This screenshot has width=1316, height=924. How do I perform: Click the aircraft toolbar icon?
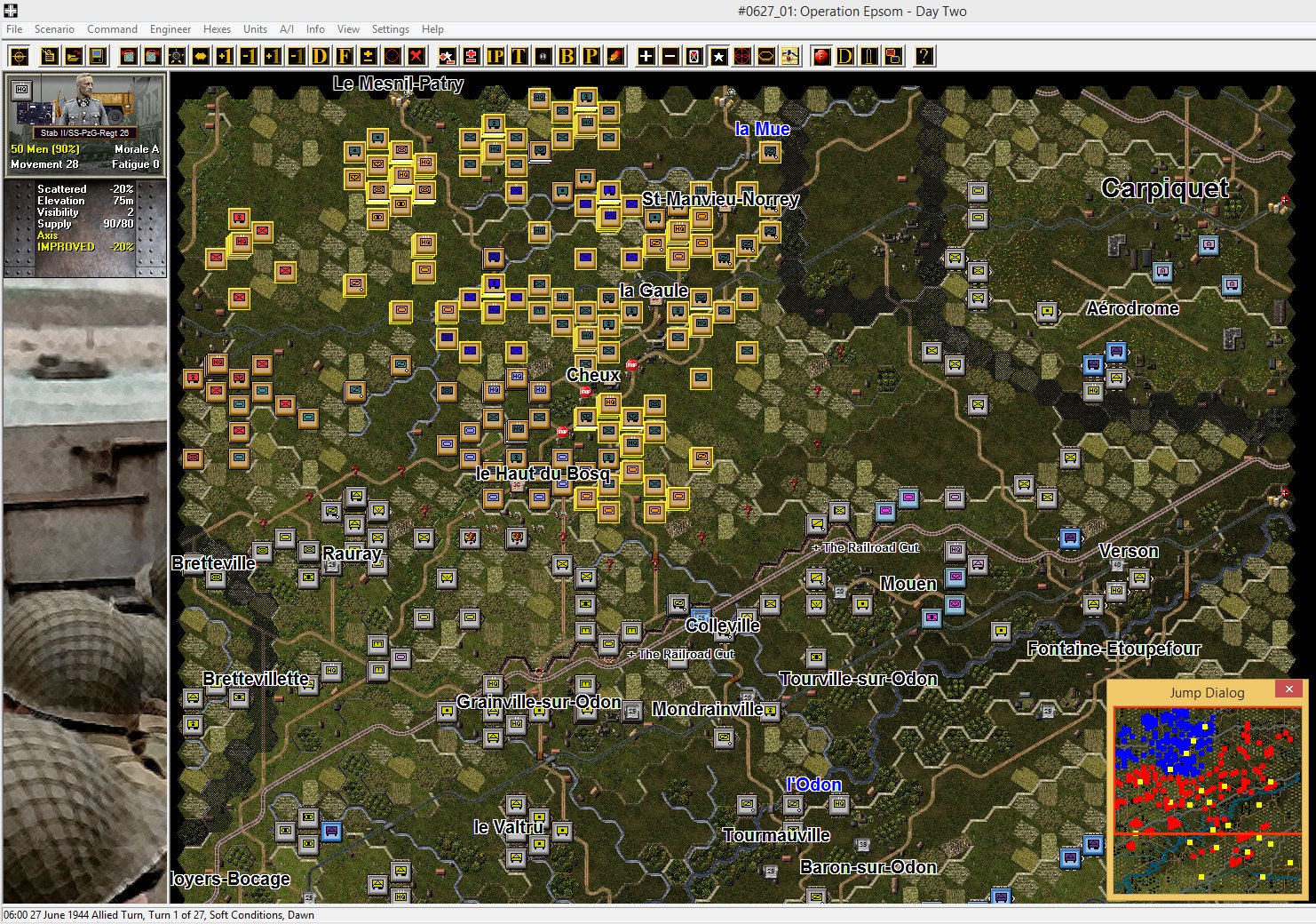point(789,56)
